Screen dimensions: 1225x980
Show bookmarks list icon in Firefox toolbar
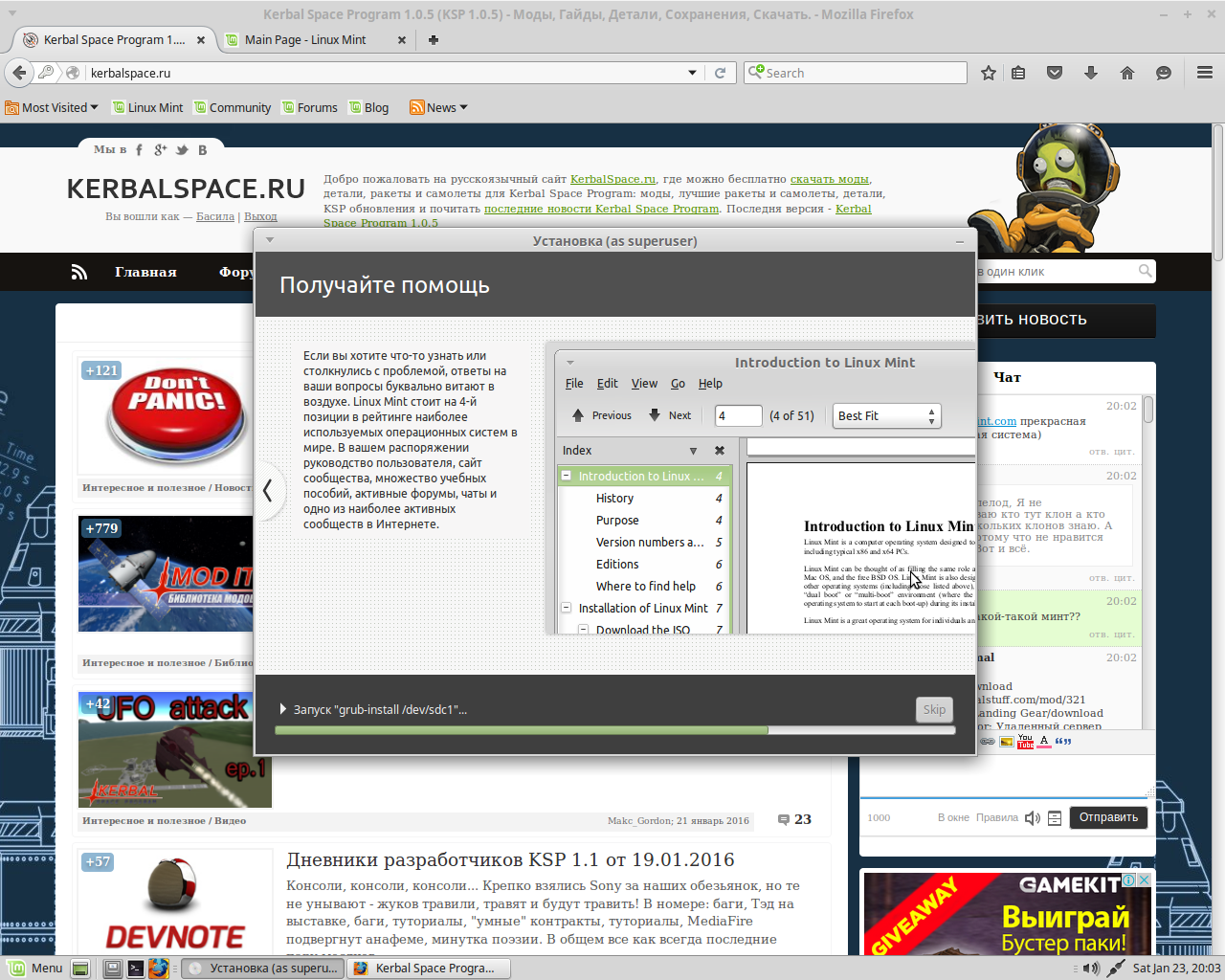[1018, 73]
